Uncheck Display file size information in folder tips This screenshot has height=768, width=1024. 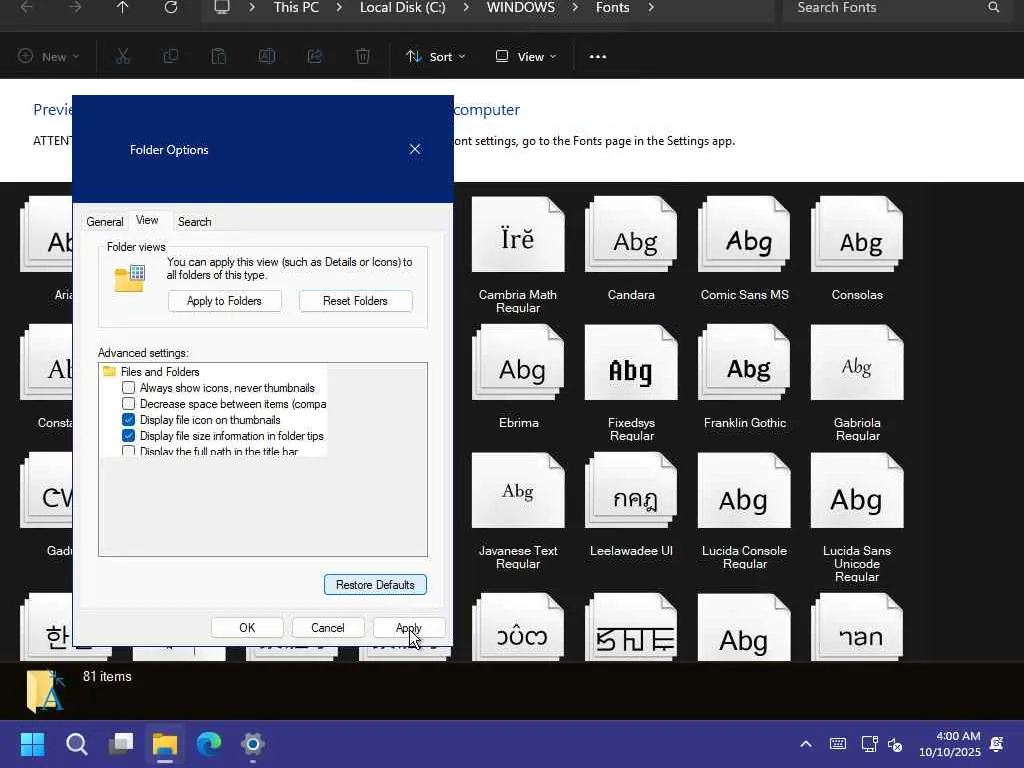[129, 436]
